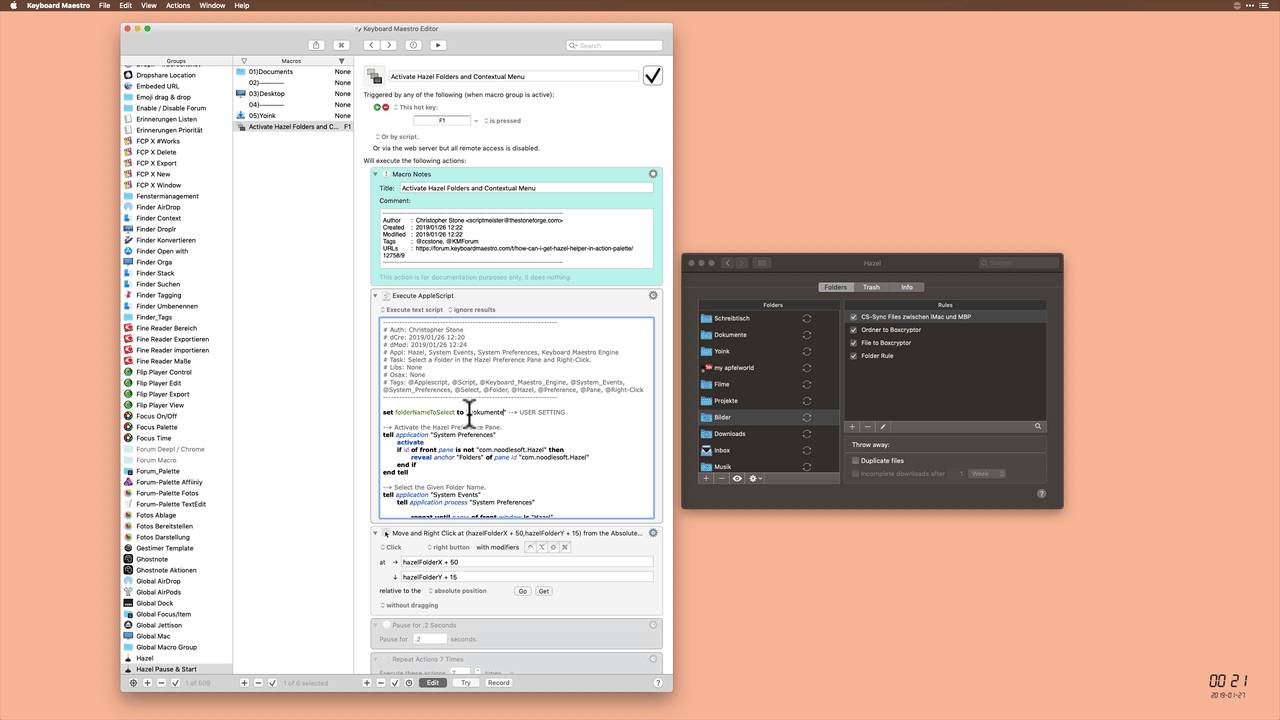Click the clock history toolbar icon
The width and height of the screenshot is (1280, 720).
[x=413, y=45]
